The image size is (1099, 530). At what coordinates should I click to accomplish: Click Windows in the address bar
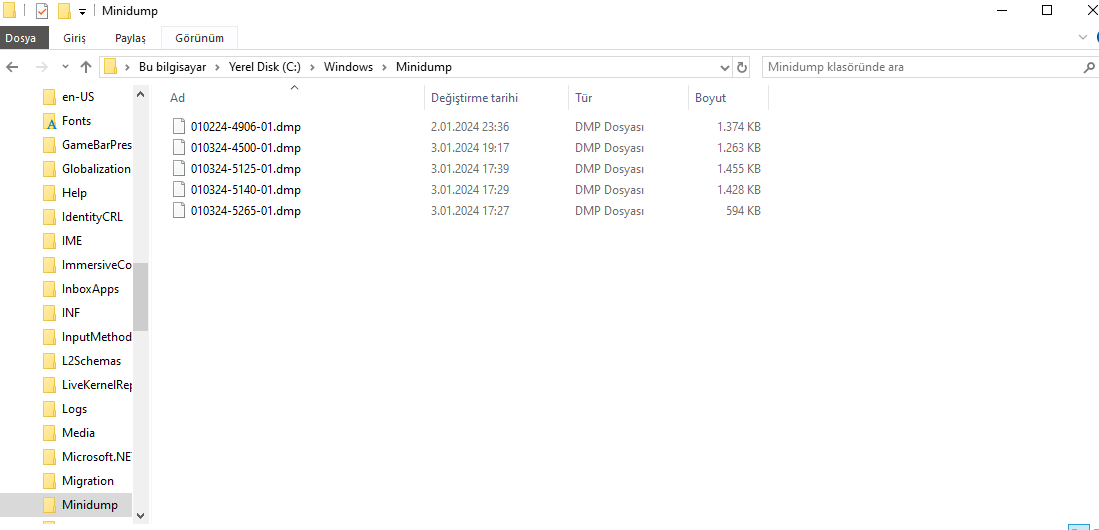348,67
